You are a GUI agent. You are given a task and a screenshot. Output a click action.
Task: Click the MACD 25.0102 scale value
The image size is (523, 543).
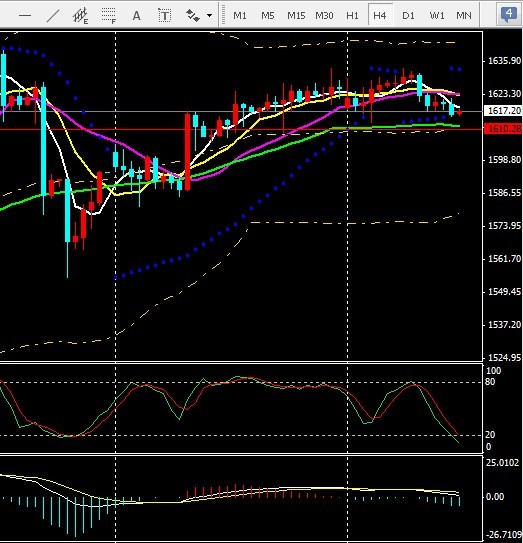click(503, 463)
